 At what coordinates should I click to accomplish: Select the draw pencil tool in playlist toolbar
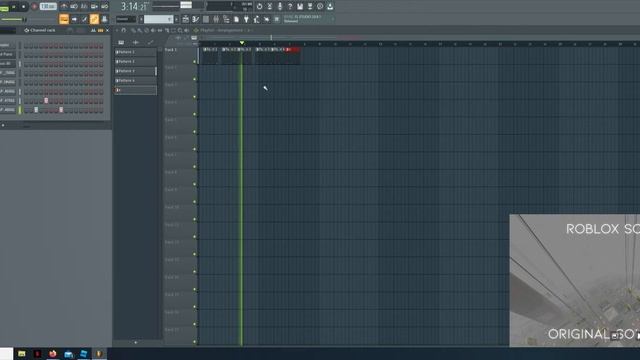133,30
